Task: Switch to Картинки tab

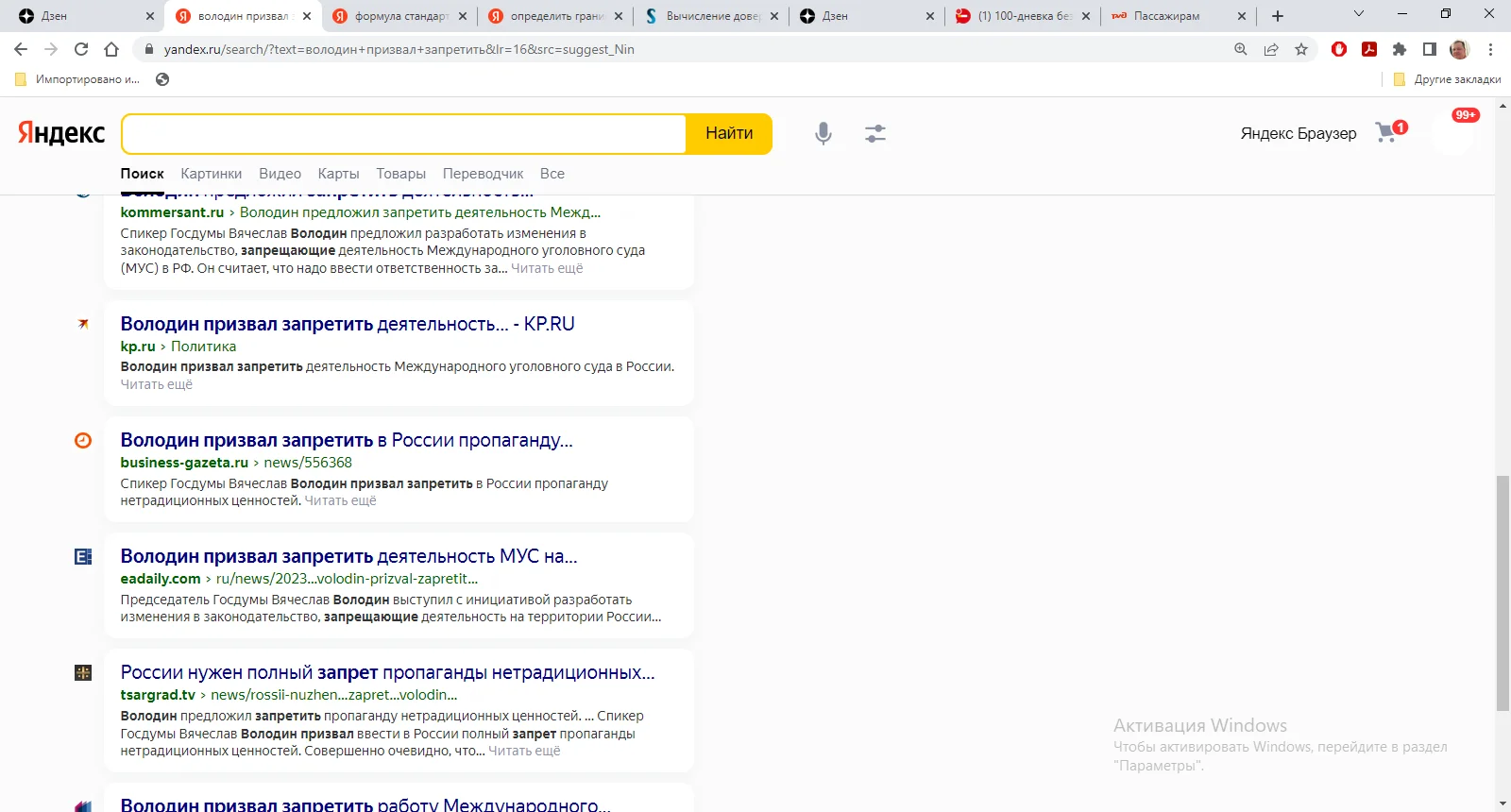Action: pyautogui.click(x=212, y=174)
